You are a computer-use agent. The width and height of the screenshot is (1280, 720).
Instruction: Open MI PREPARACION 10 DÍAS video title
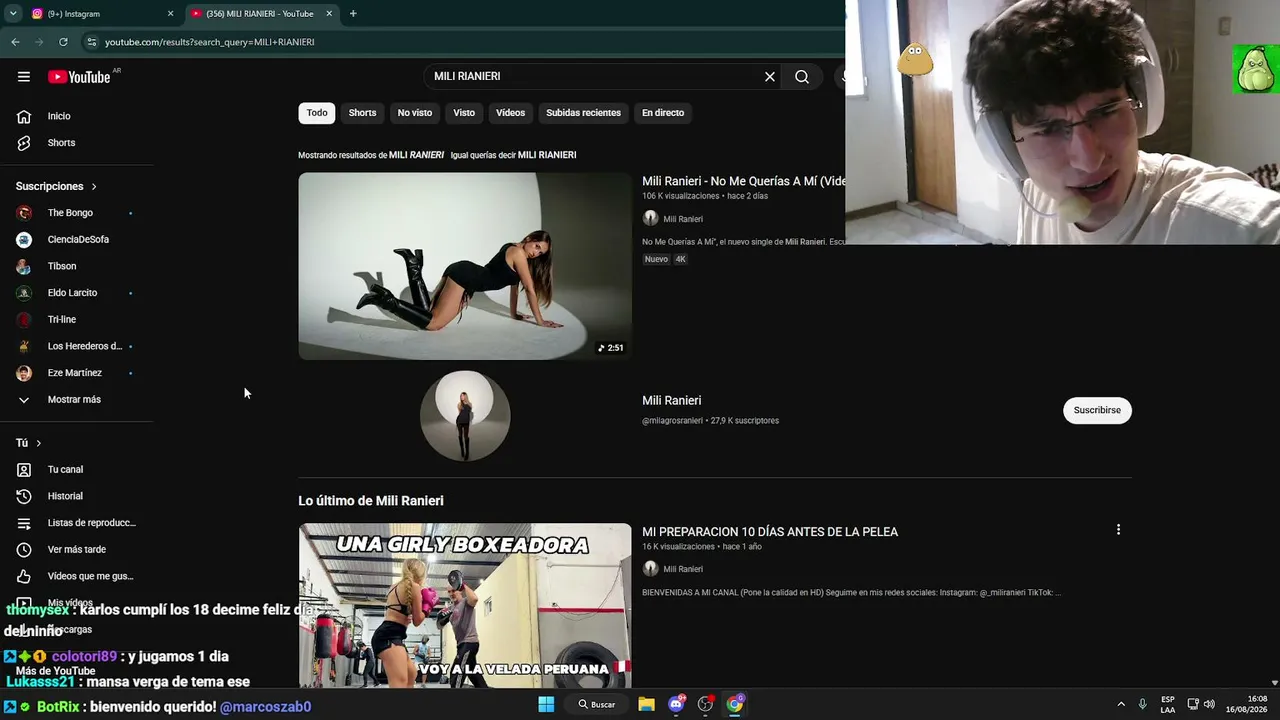tap(770, 532)
